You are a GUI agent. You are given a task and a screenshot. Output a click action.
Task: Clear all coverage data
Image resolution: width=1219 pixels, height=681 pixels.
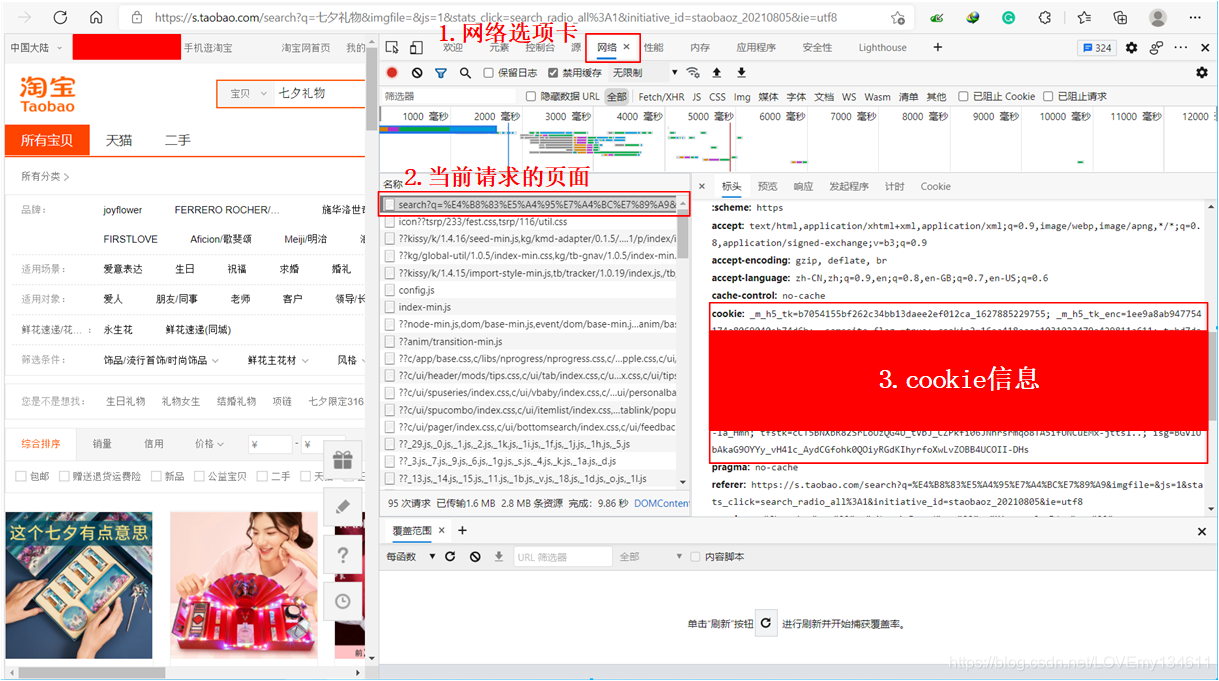click(x=475, y=556)
